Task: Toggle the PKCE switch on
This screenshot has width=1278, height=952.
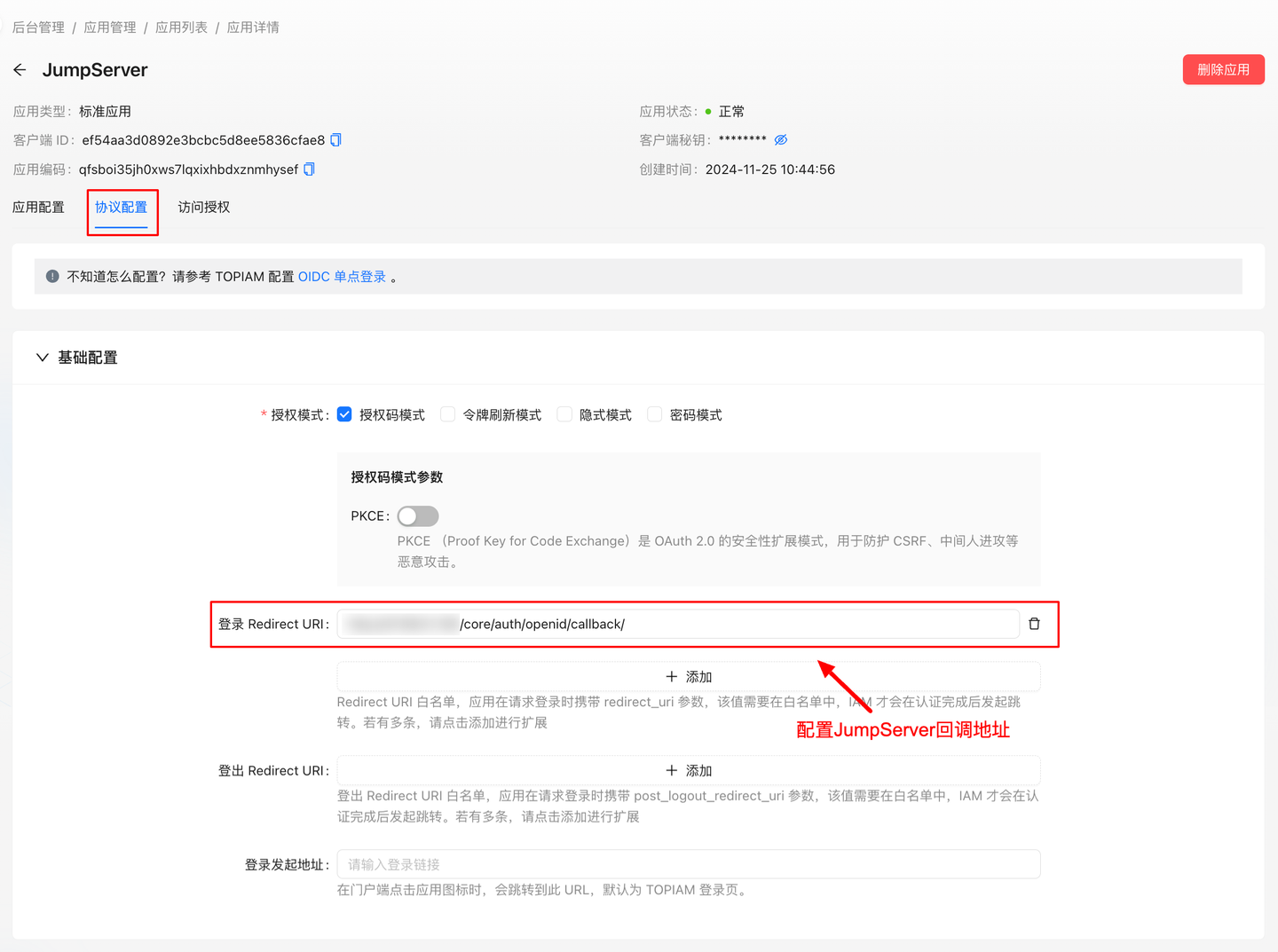Action: 418,515
